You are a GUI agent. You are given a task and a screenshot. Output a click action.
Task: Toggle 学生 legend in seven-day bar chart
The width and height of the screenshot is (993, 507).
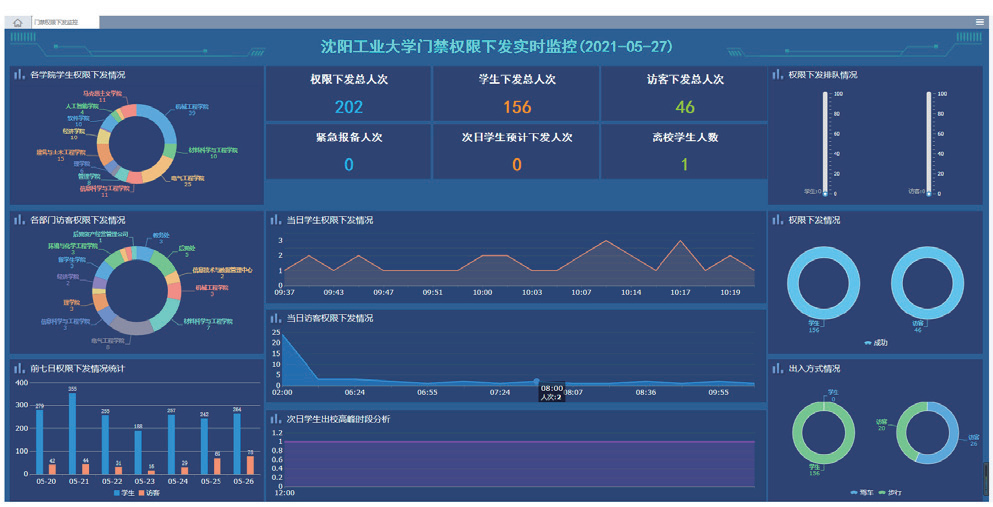[123, 493]
